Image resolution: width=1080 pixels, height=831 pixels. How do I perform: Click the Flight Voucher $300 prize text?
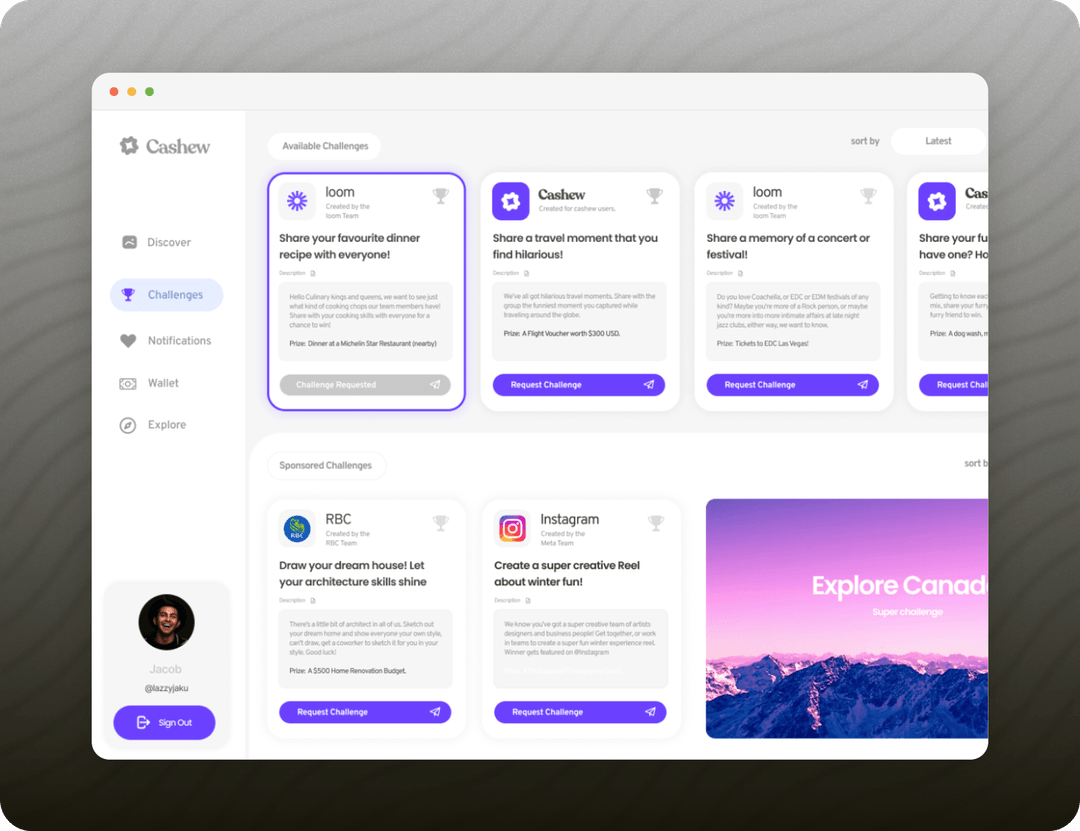562,334
